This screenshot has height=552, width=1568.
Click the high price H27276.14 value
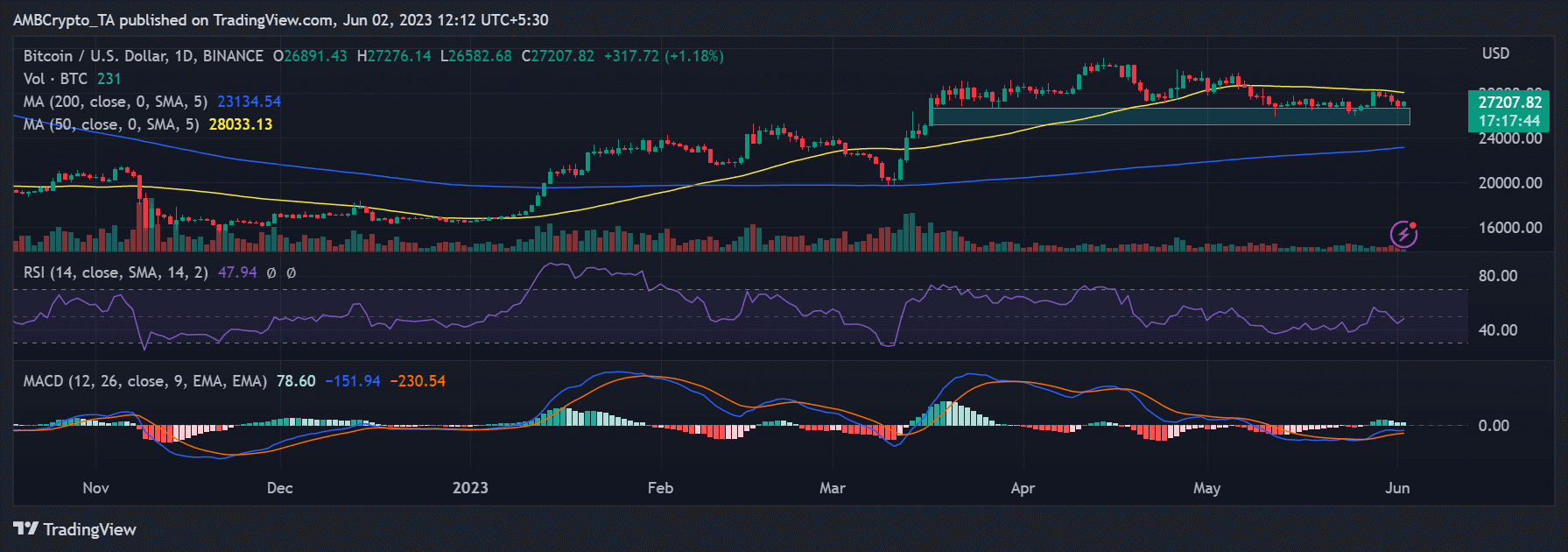tap(394, 56)
